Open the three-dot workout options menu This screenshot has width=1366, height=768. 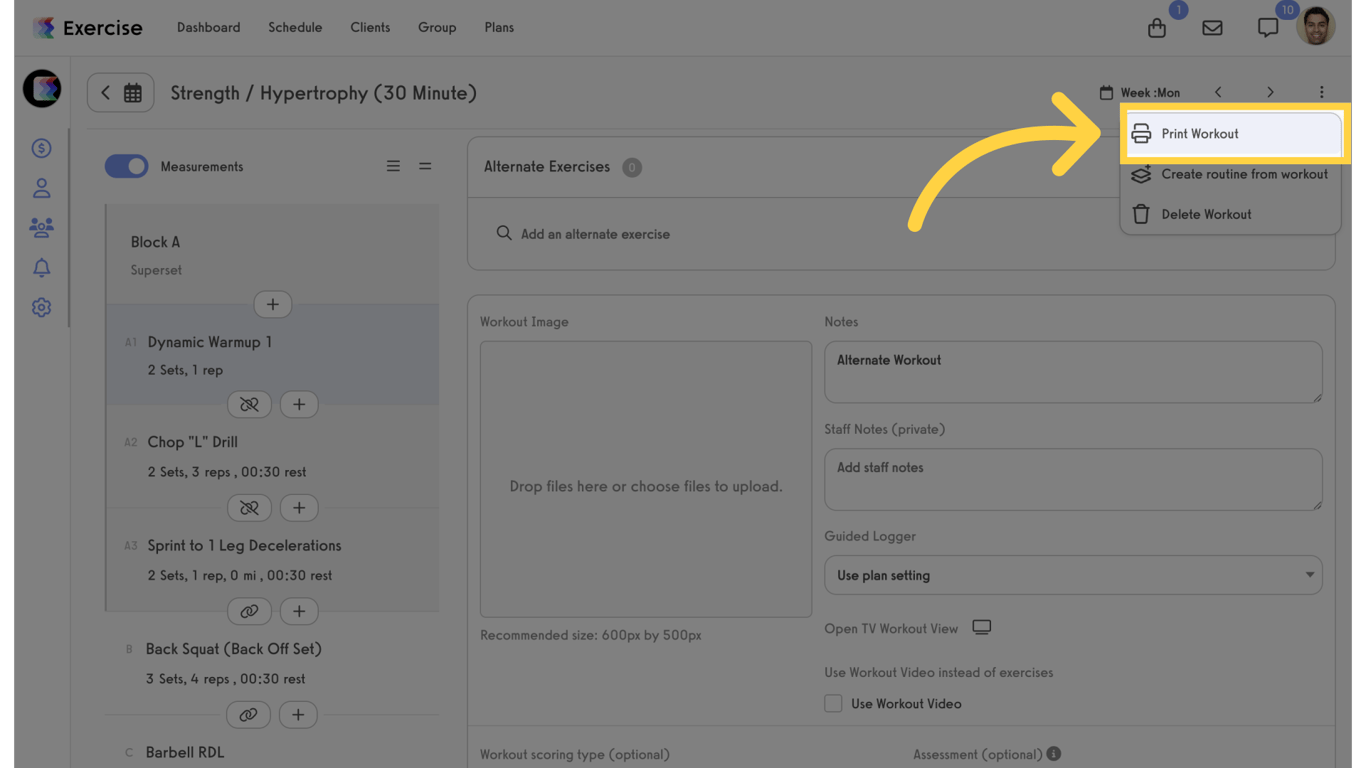(1321, 93)
